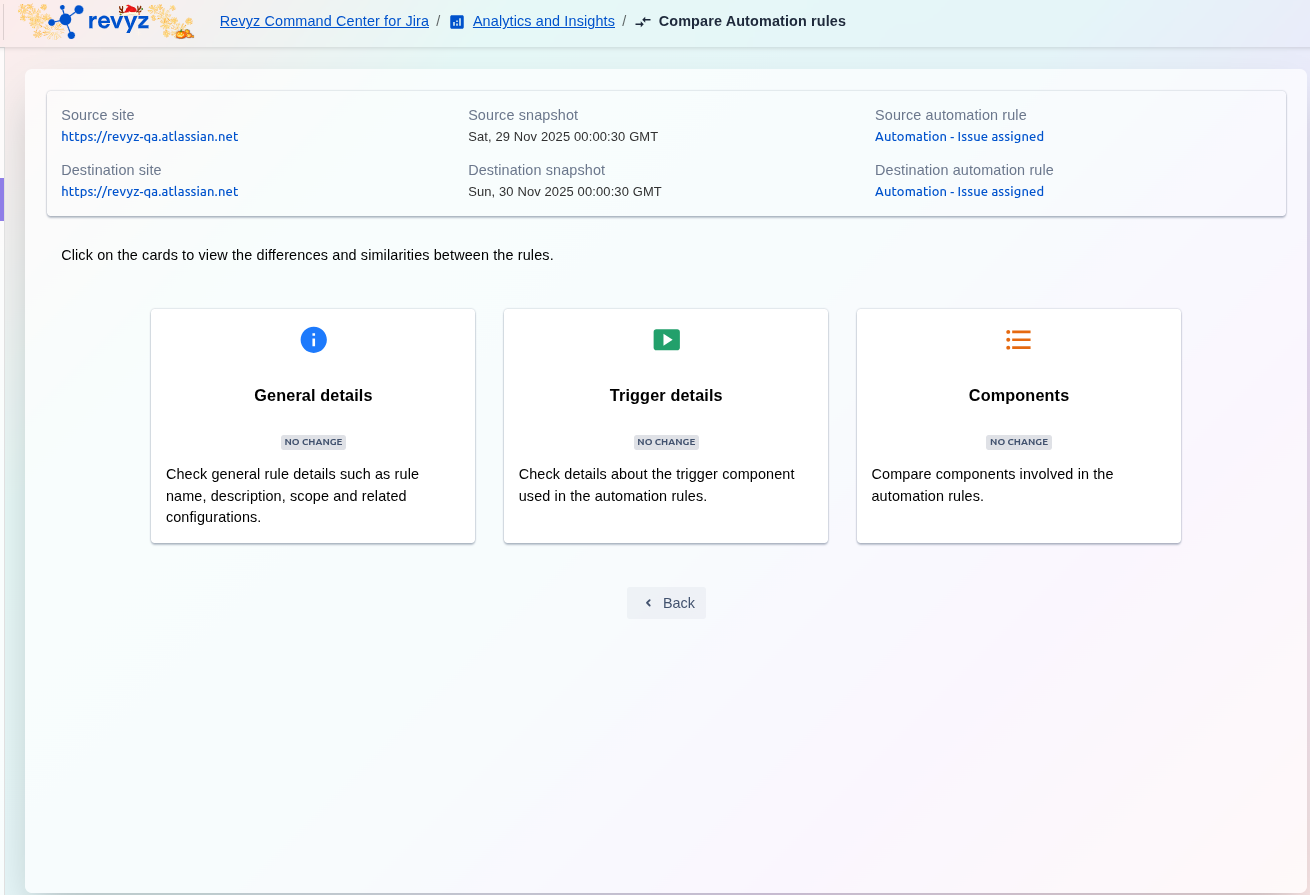
Task: Click the green play icon on Trigger details
Action: (x=666, y=340)
